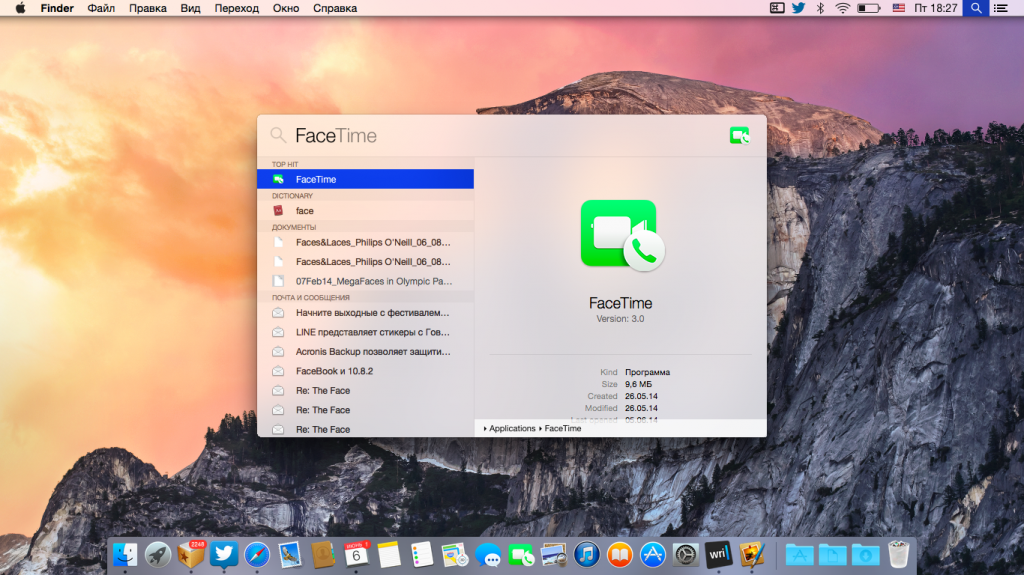Launch FaceTime from the Dock

pyautogui.click(x=520, y=555)
